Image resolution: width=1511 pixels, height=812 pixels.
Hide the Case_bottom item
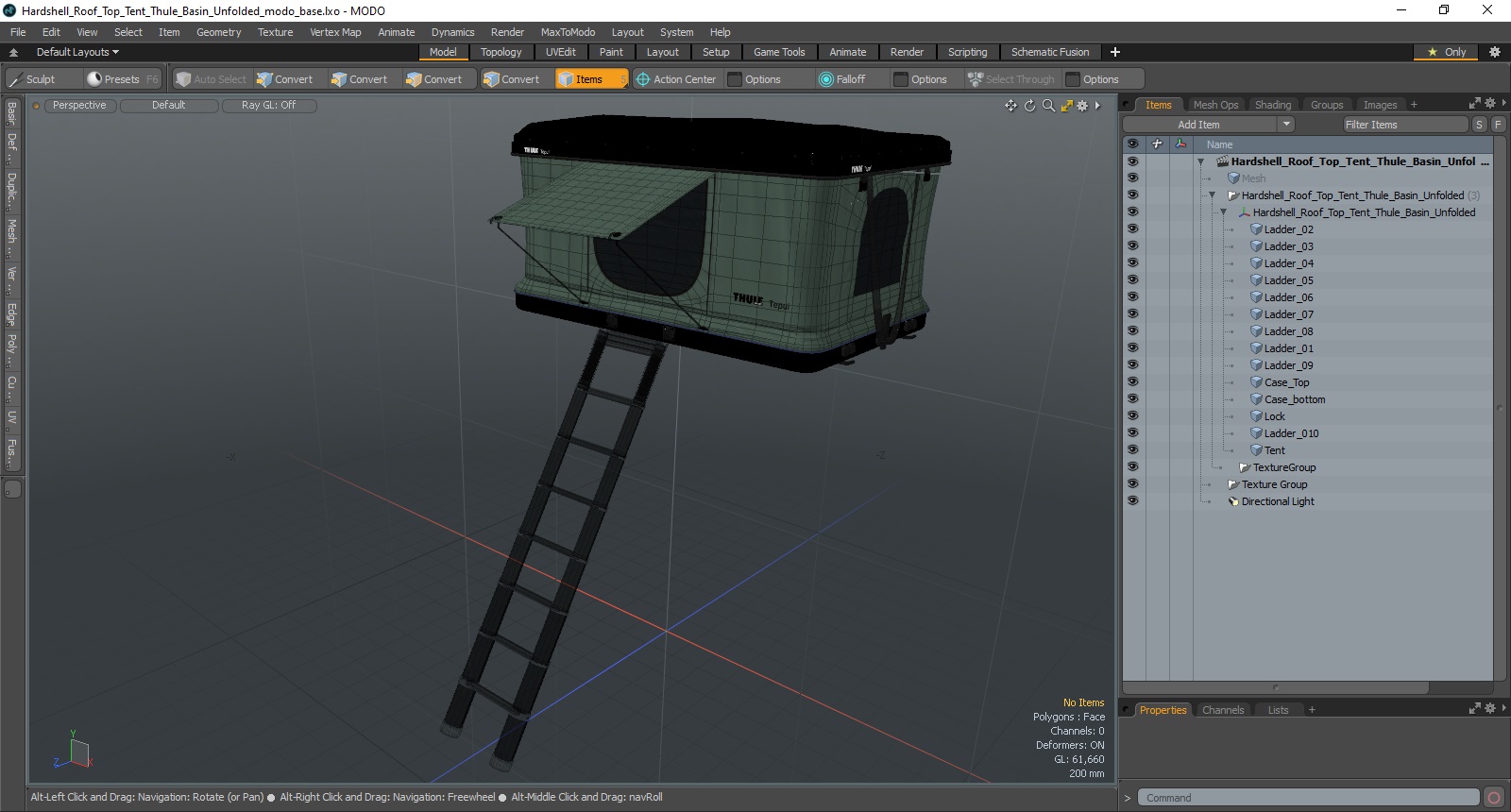point(1132,399)
